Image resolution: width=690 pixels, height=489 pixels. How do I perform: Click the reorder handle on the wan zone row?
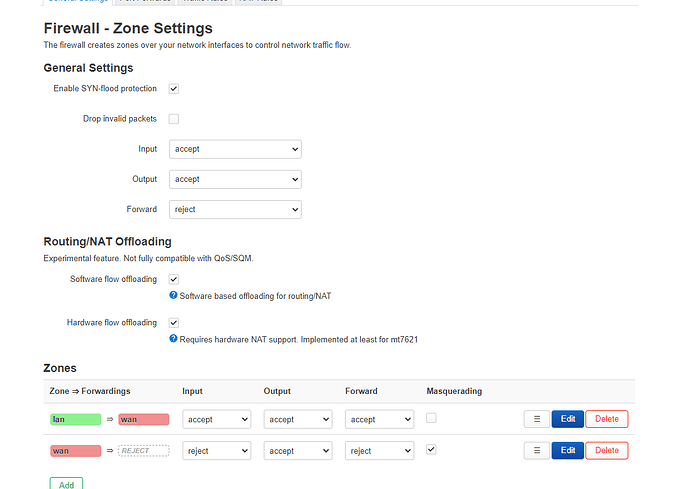click(x=537, y=451)
